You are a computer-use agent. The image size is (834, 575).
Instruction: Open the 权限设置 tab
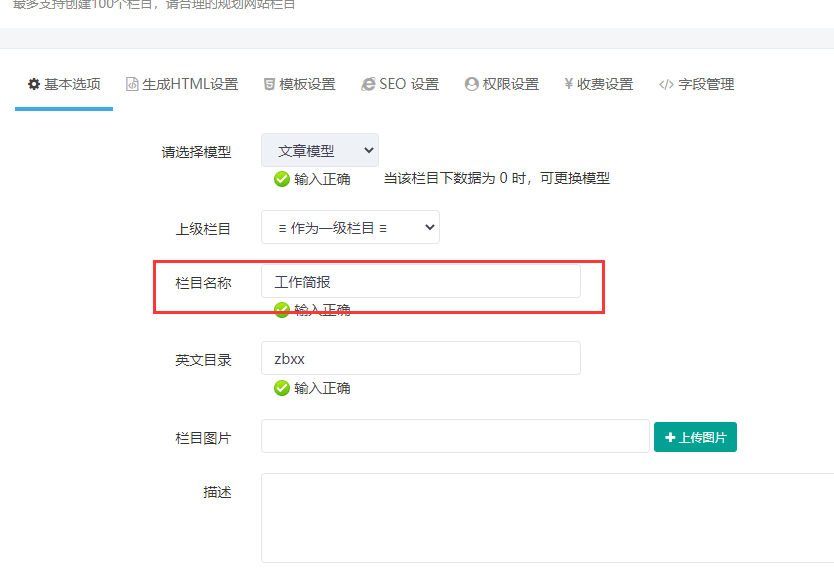click(x=502, y=85)
